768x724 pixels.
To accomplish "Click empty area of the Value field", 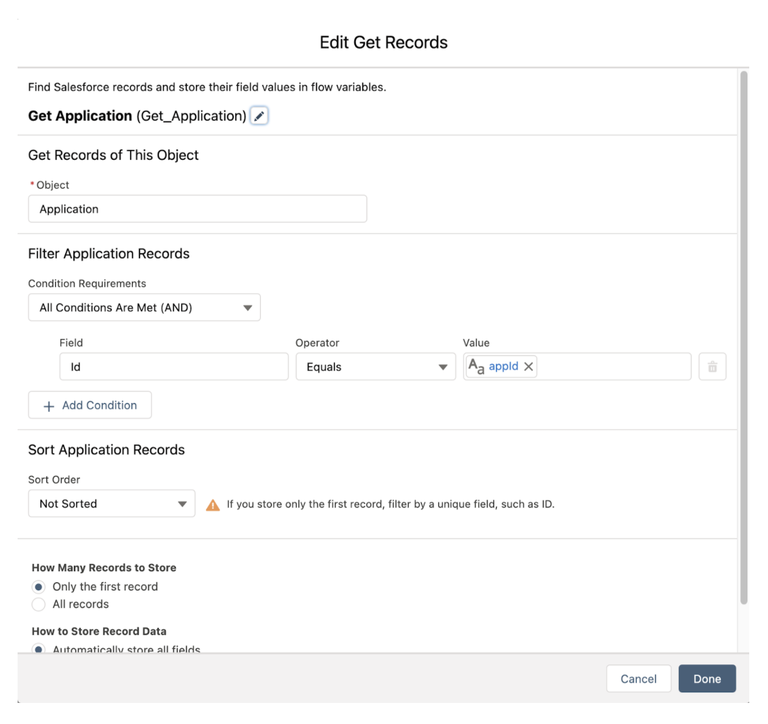I will [612, 367].
